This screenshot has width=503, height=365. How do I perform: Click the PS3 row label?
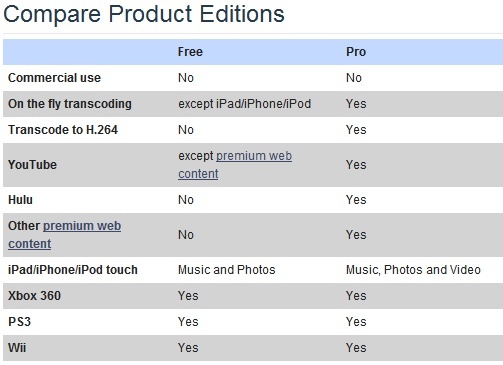[19, 322]
